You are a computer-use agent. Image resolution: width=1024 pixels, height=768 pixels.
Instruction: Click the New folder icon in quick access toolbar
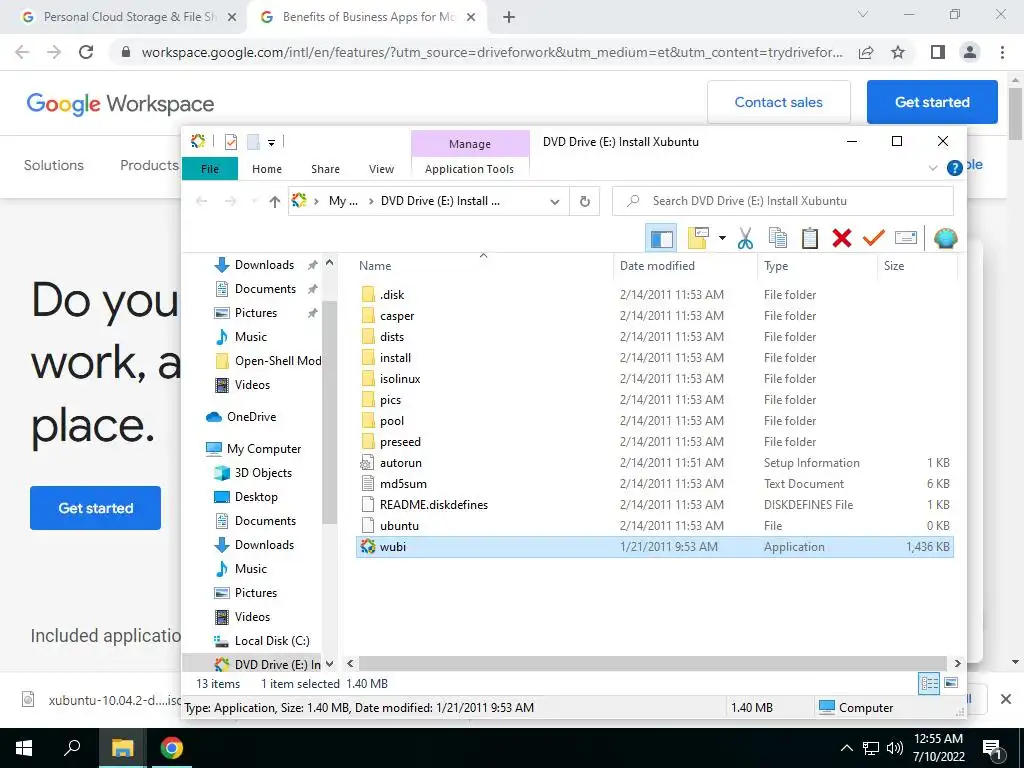coord(253,142)
